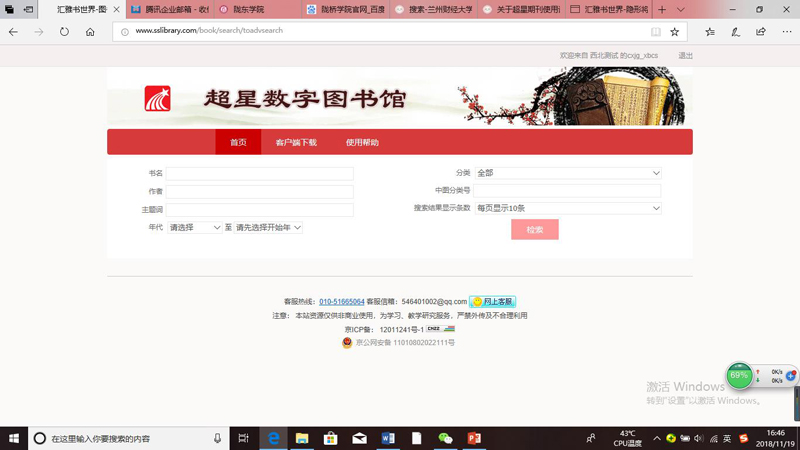Open 使用帮助 page
The height and width of the screenshot is (450, 800).
pyautogui.click(x=362, y=142)
